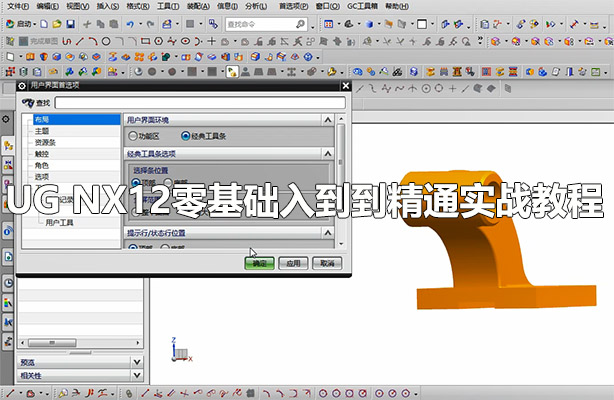The height and width of the screenshot is (400, 614).
Task: Select the 功能区 radio button
Action: [x=132, y=136]
